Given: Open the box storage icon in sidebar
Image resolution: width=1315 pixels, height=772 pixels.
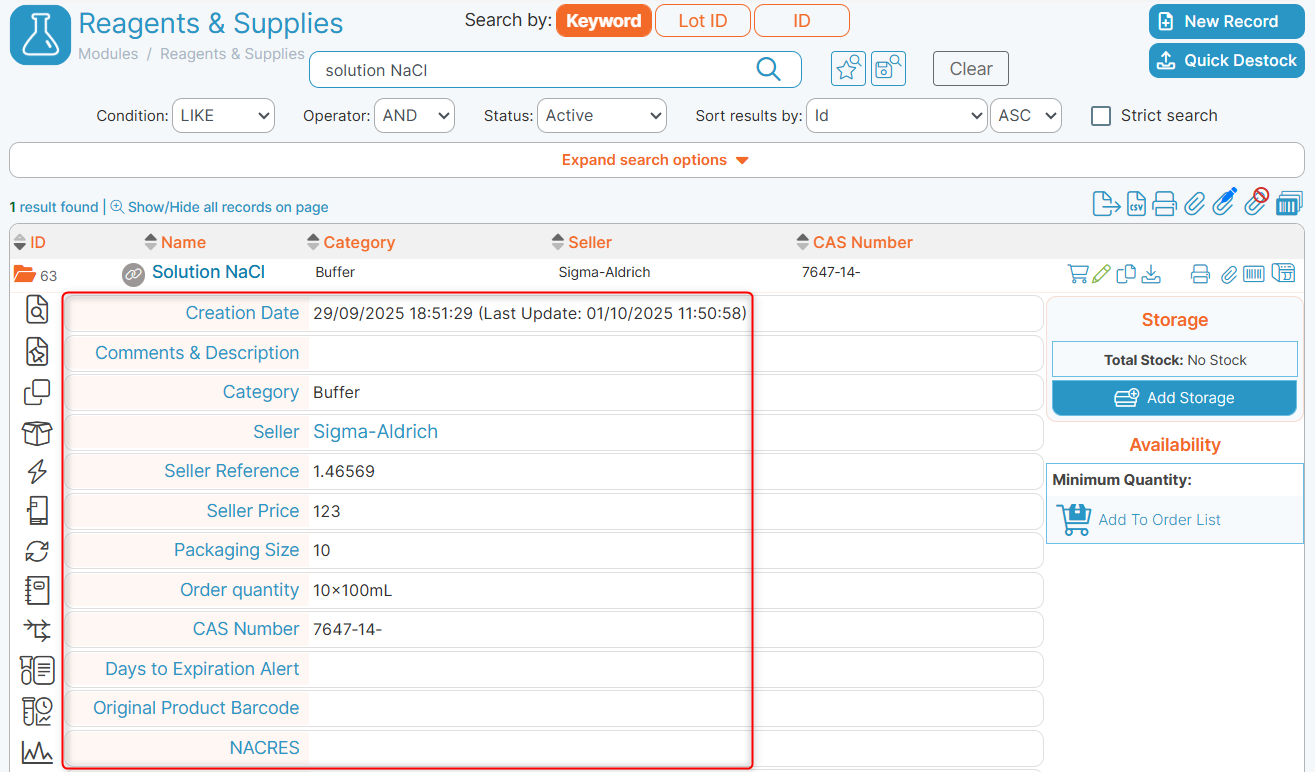Looking at the screenshot, I should tap(37, 432).
